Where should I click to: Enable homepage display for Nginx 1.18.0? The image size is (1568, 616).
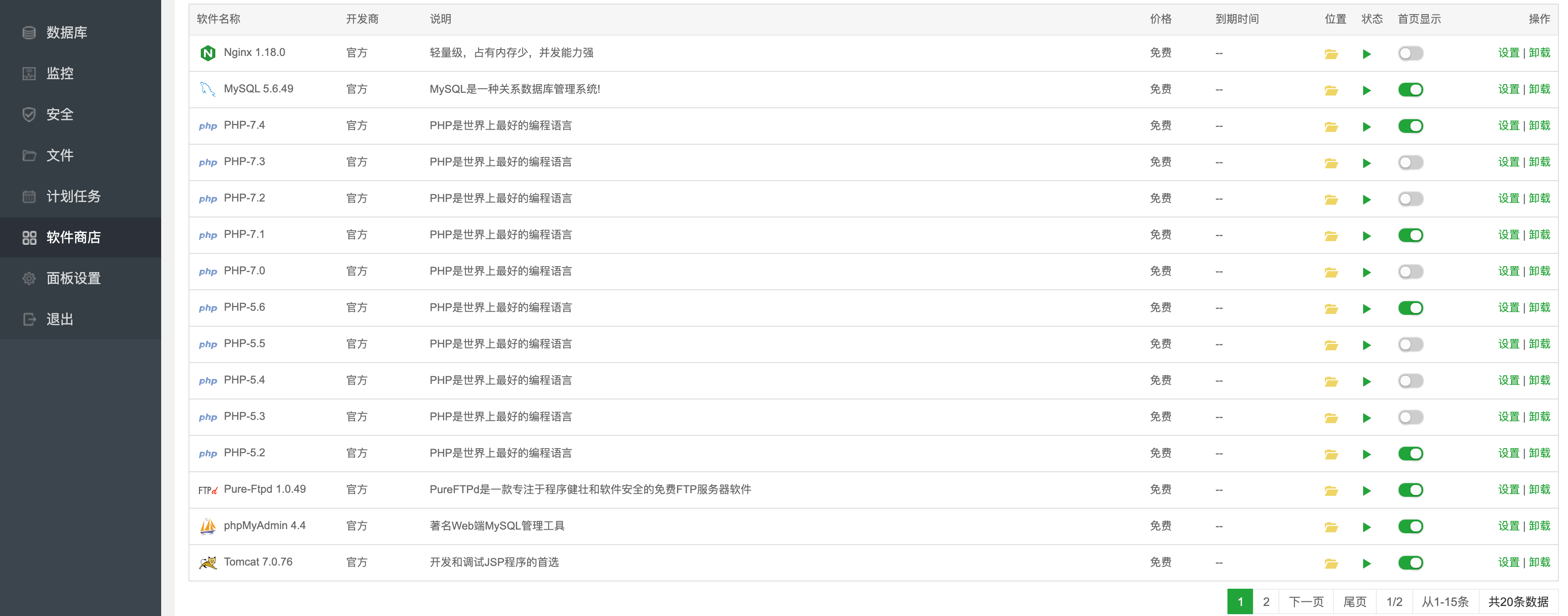pos(1410,54)
